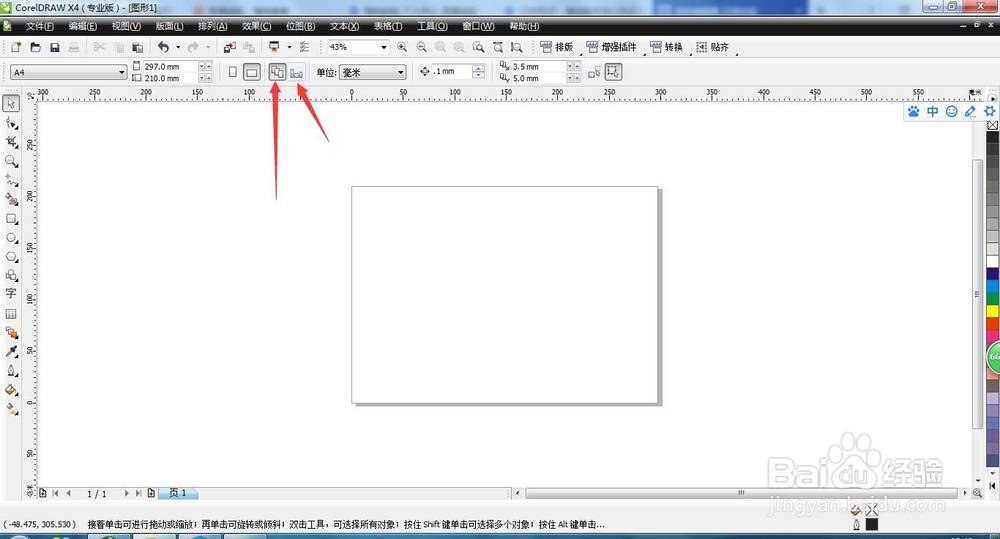Toggle apply layout to current page only

coord(297,73)
